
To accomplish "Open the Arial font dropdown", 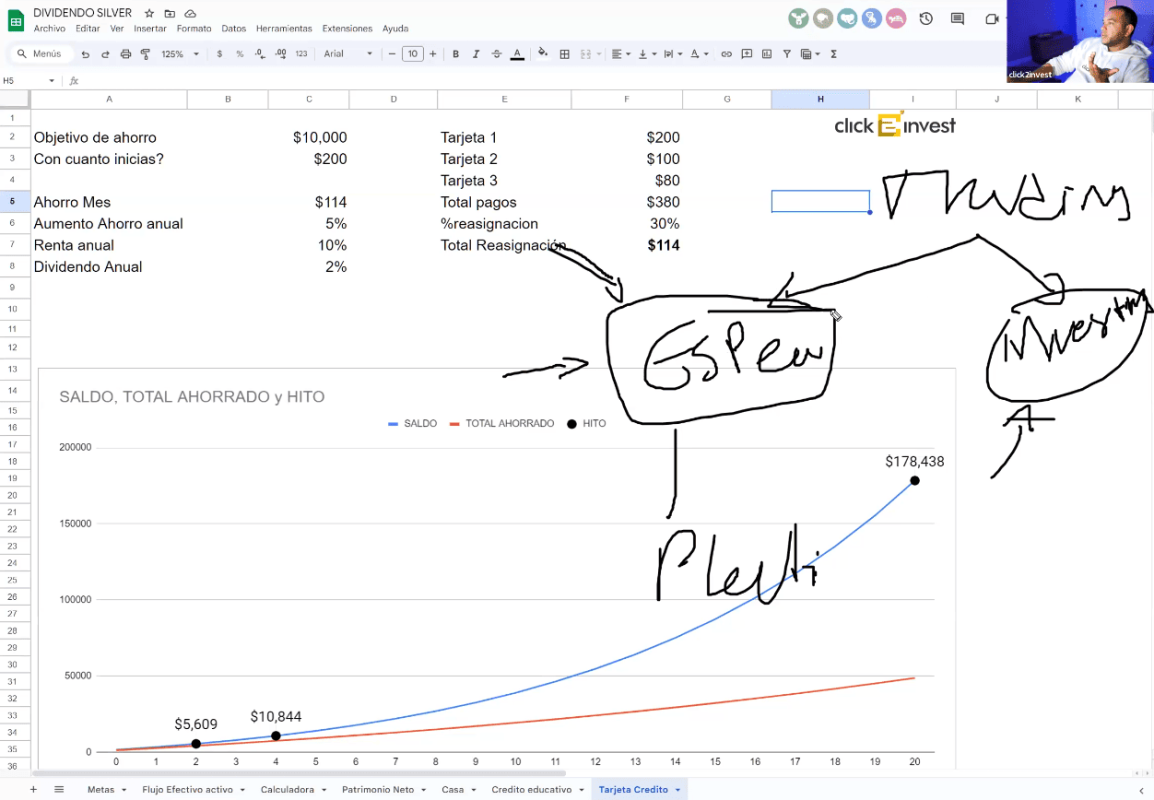I will coord(348,54).
